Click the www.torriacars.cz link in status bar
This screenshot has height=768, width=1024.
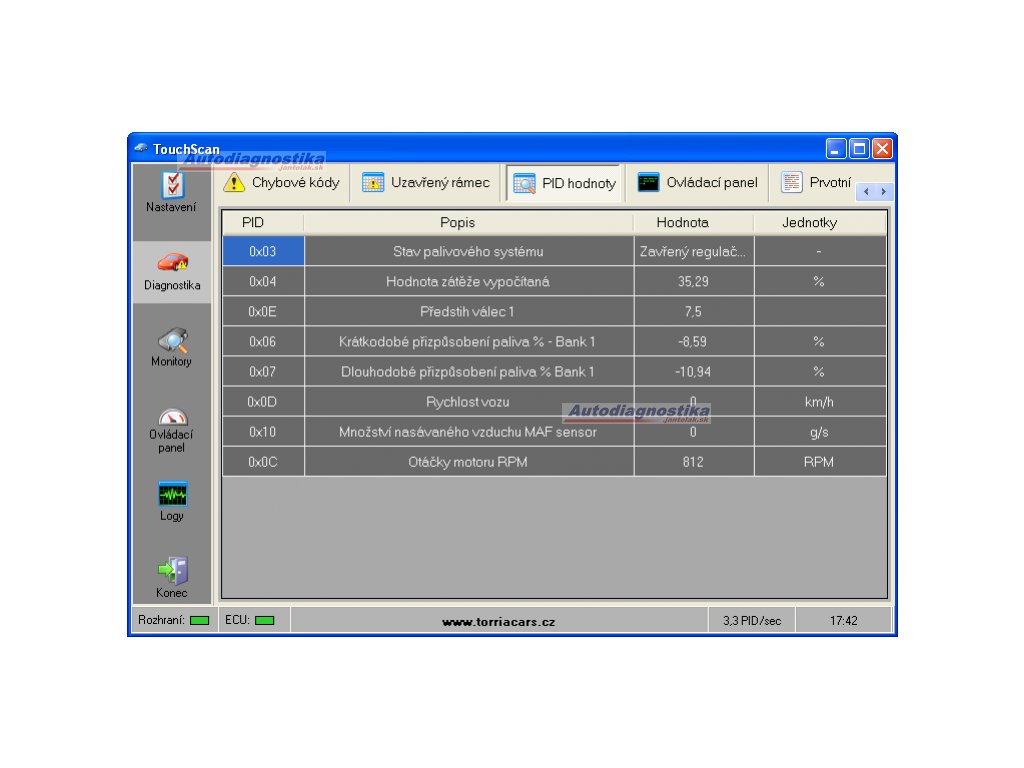coord(498,622)
